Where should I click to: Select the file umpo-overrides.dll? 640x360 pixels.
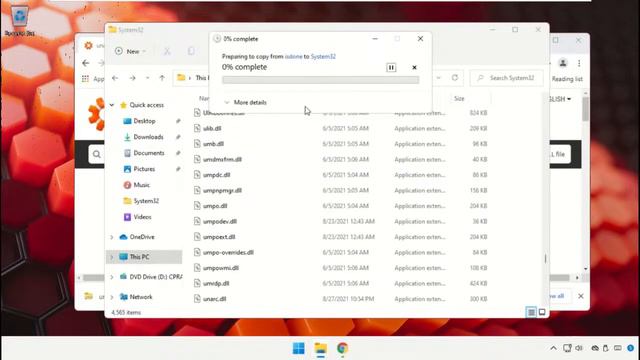(228, 253)
